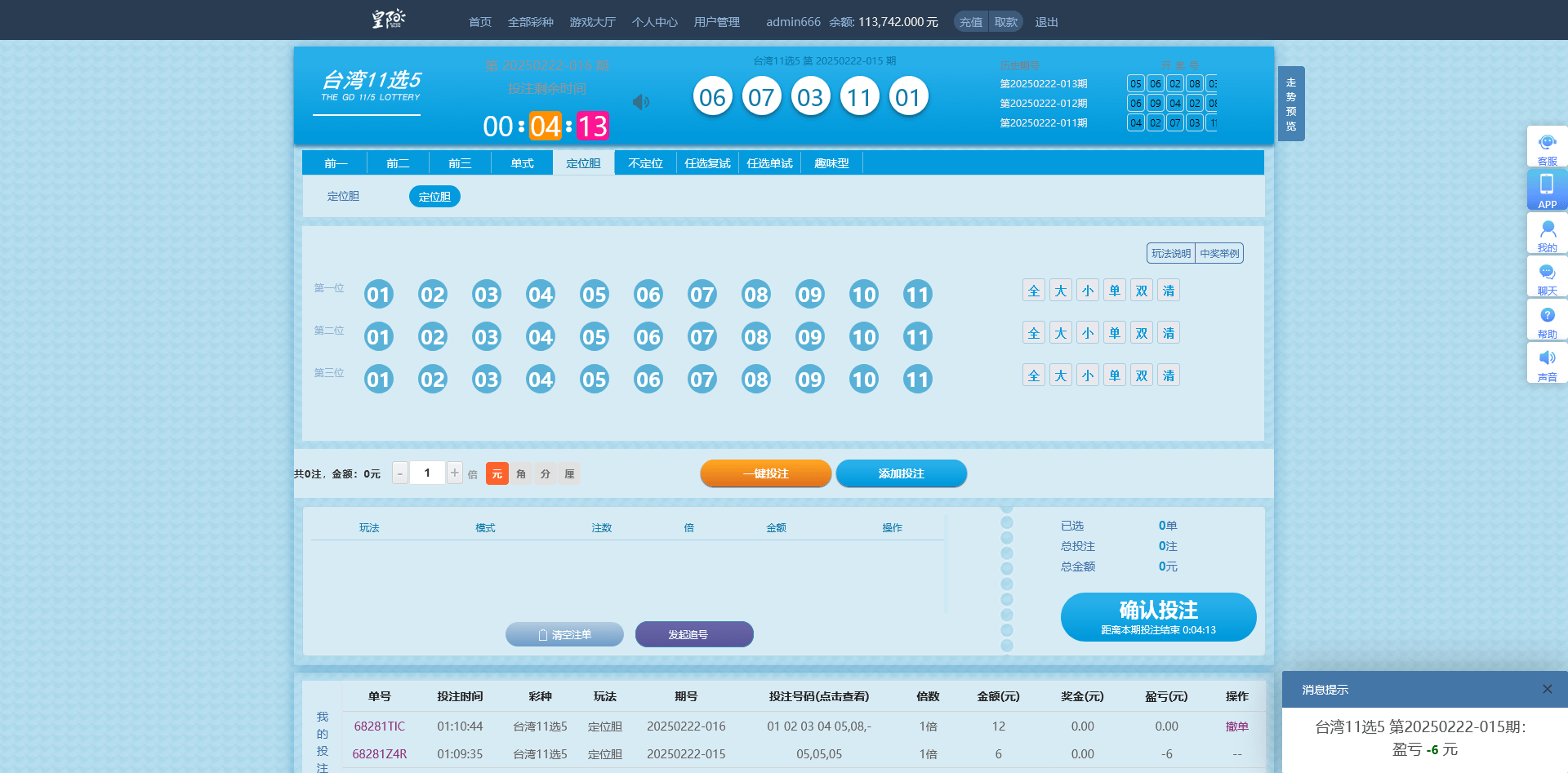
Task: Open the 游戏大厅 navigation menu
Action: click(592, 22)
